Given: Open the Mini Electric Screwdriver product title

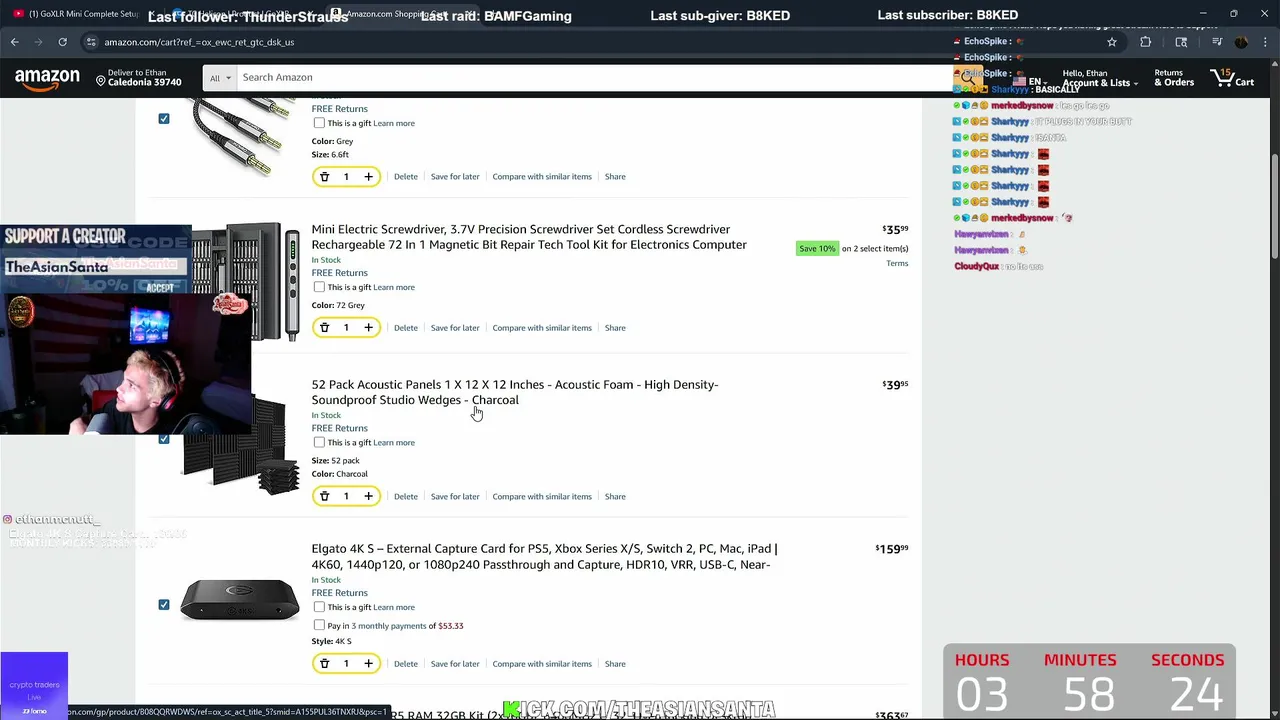Looking at the screenshot, I should click(x=529, y=237).
